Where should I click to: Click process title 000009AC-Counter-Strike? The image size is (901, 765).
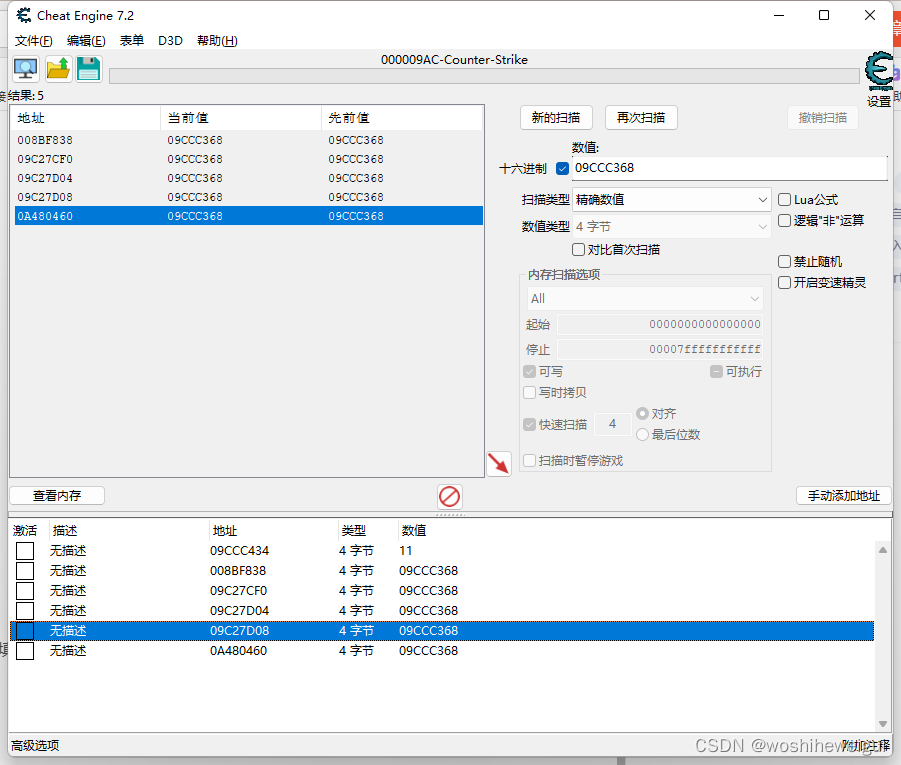coord(454,60)
